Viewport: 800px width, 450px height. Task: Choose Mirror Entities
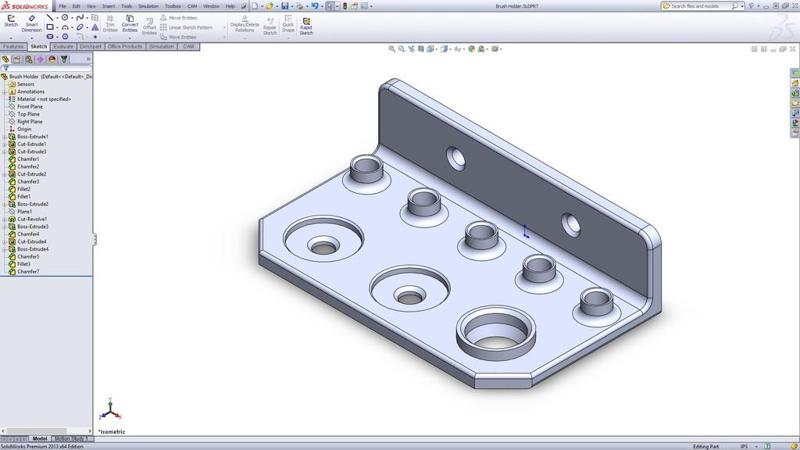[x=179, y=18]
